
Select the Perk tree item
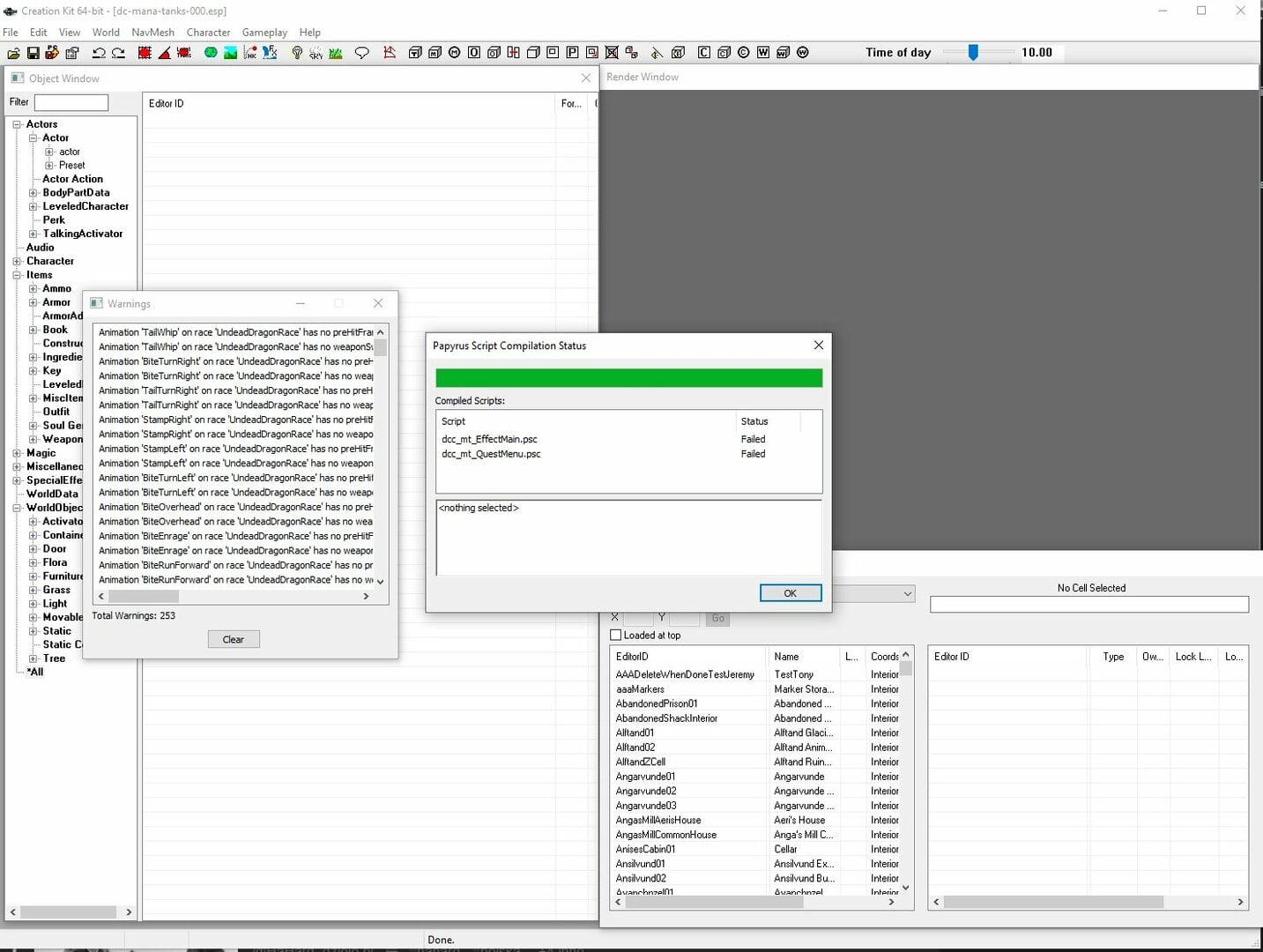coord(54,220)
